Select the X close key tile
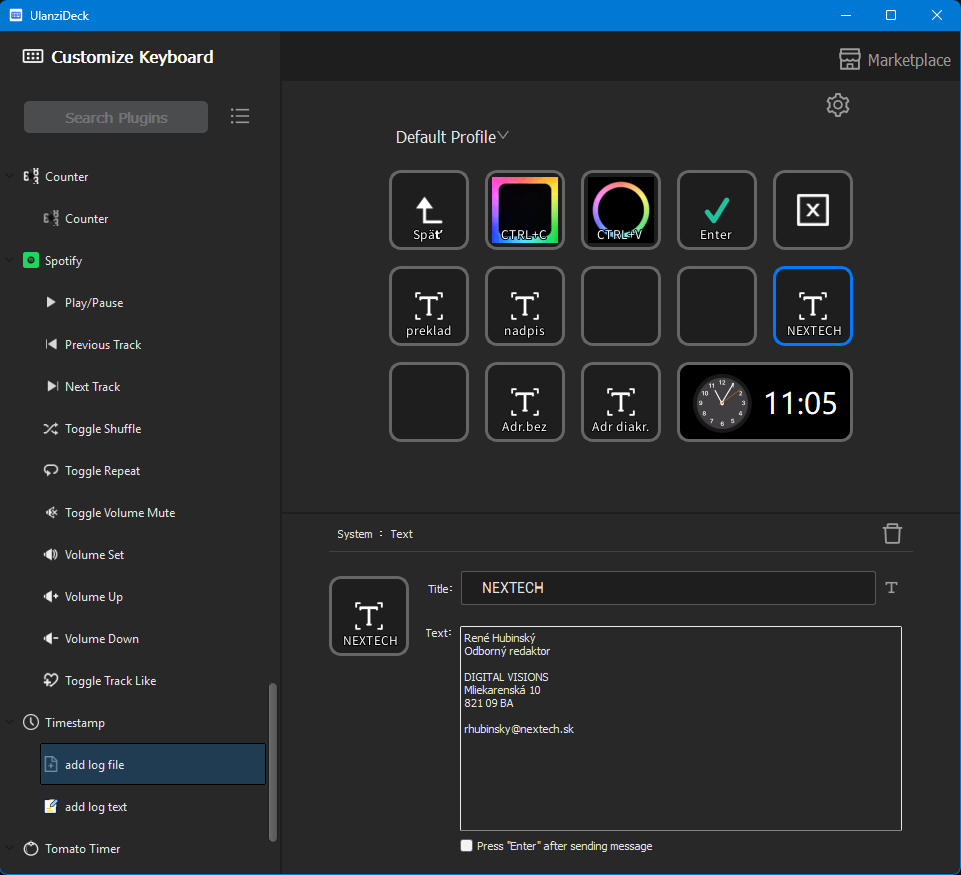The image size is (961, 875). coord(812,210)
